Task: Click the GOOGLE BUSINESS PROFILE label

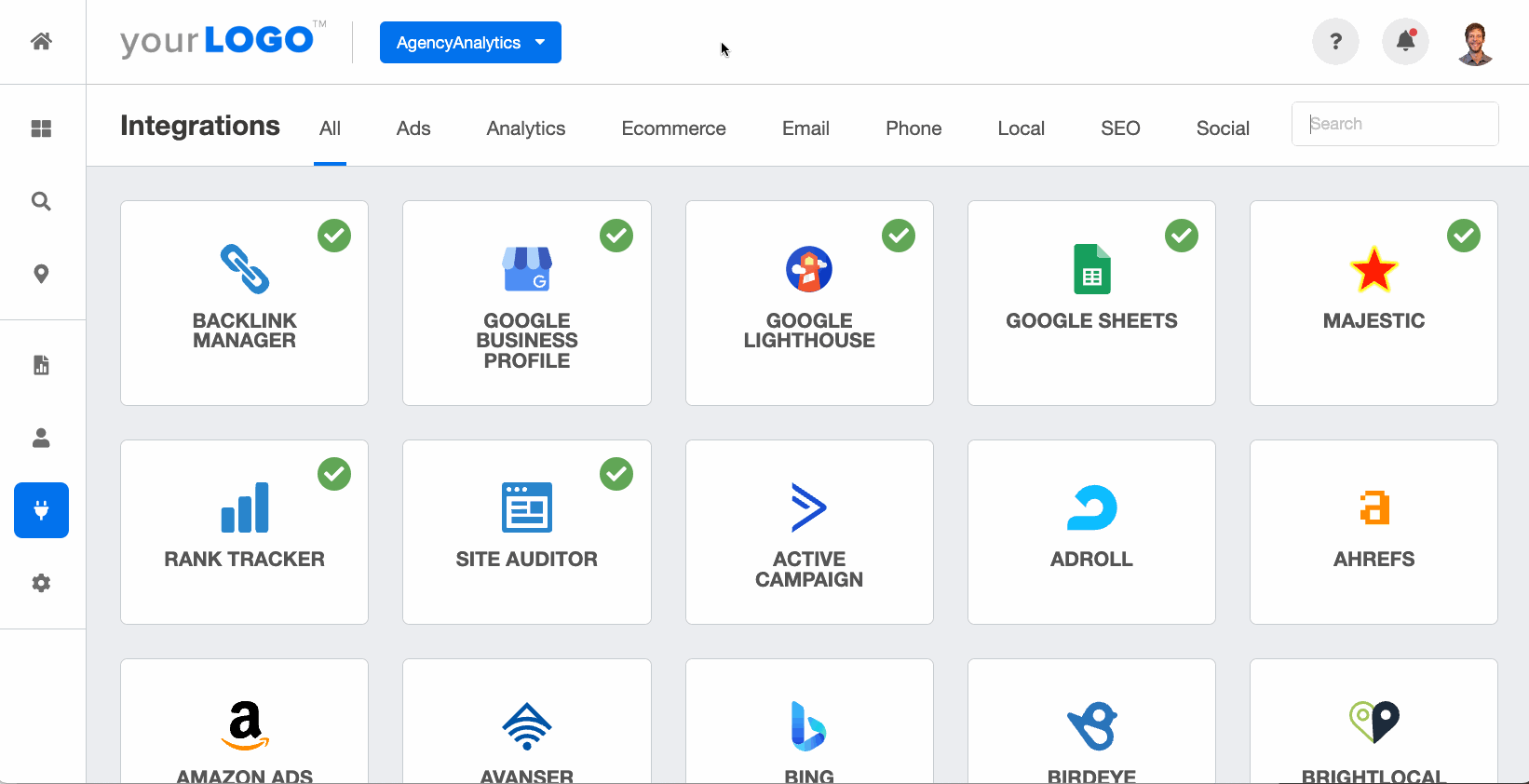Action: 527,341
